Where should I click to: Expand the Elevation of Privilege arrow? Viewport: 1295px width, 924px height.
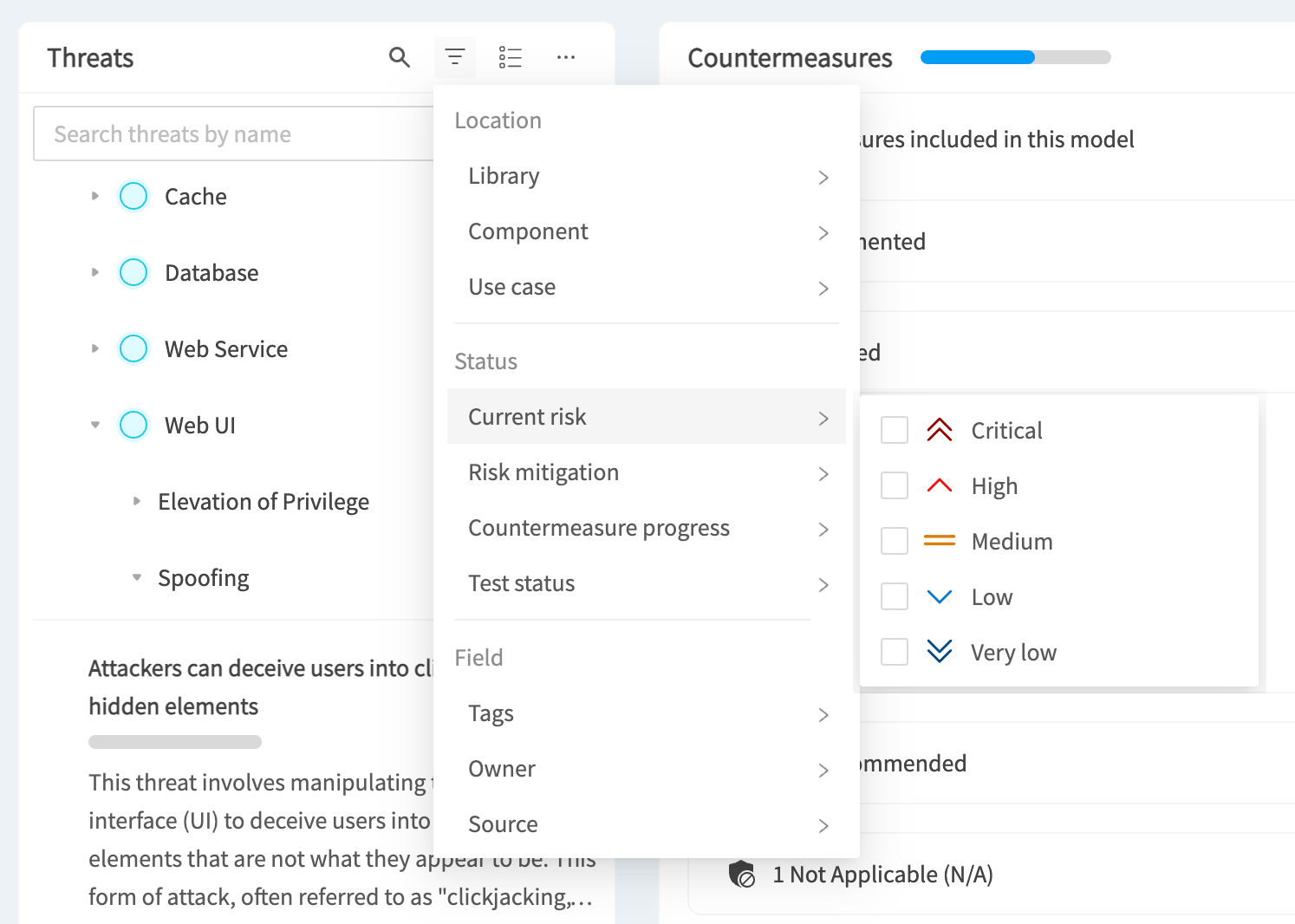[137, 501]
